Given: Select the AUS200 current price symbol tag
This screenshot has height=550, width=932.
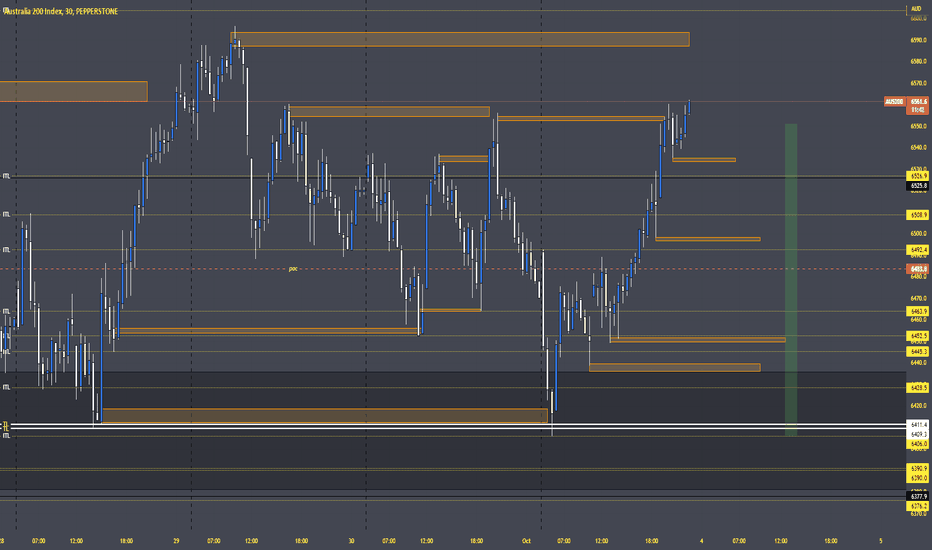Looking at the screenshot, I should 894,102.
